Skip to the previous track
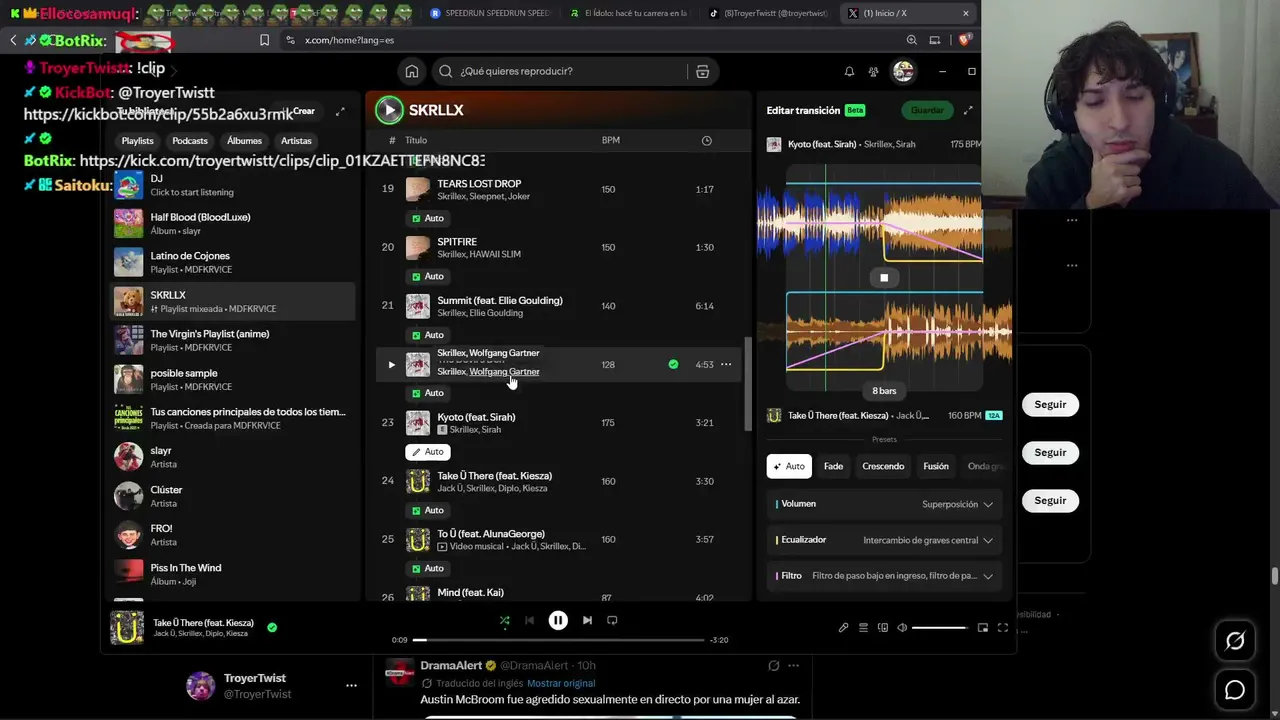 529,620
